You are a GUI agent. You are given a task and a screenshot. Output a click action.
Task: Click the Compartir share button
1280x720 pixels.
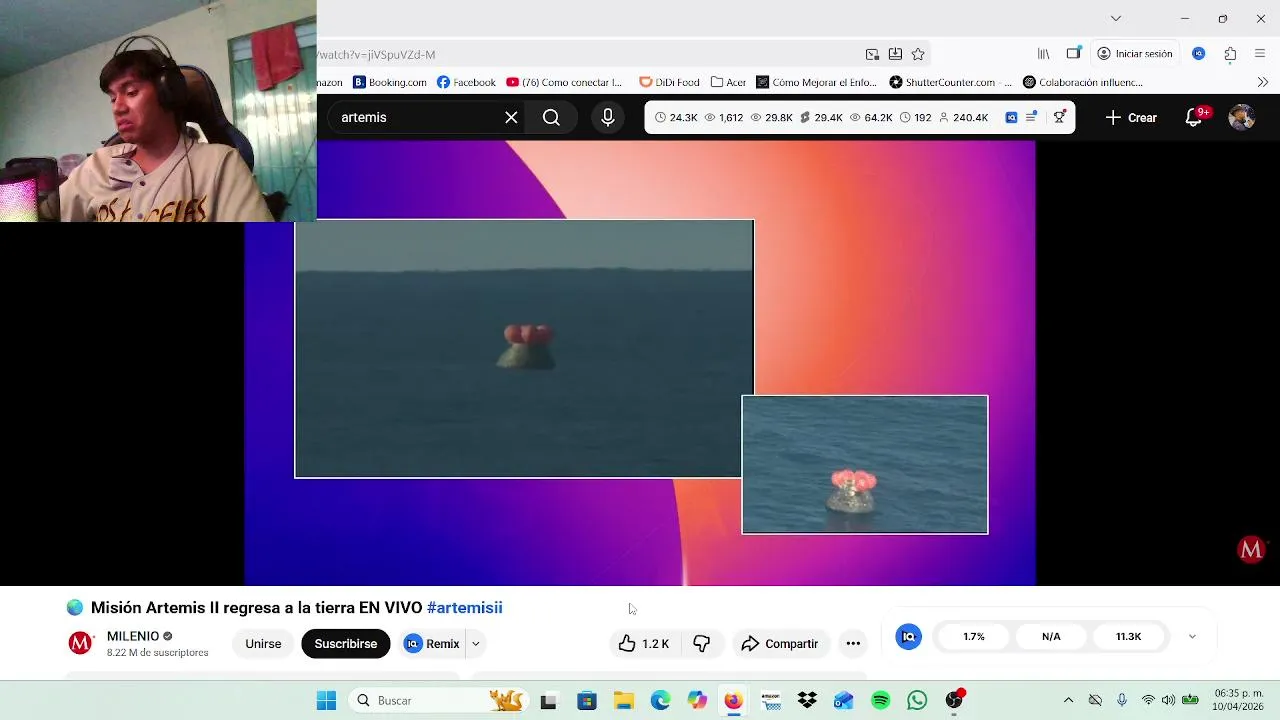pos(780,644)
